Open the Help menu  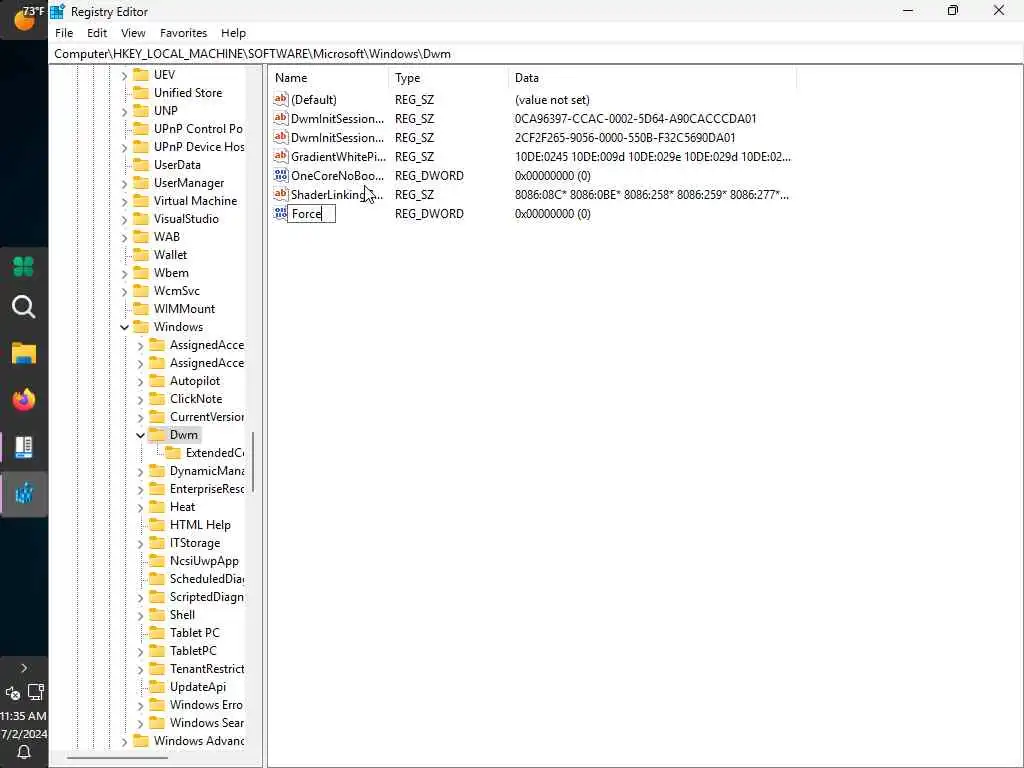click(233, 33)
